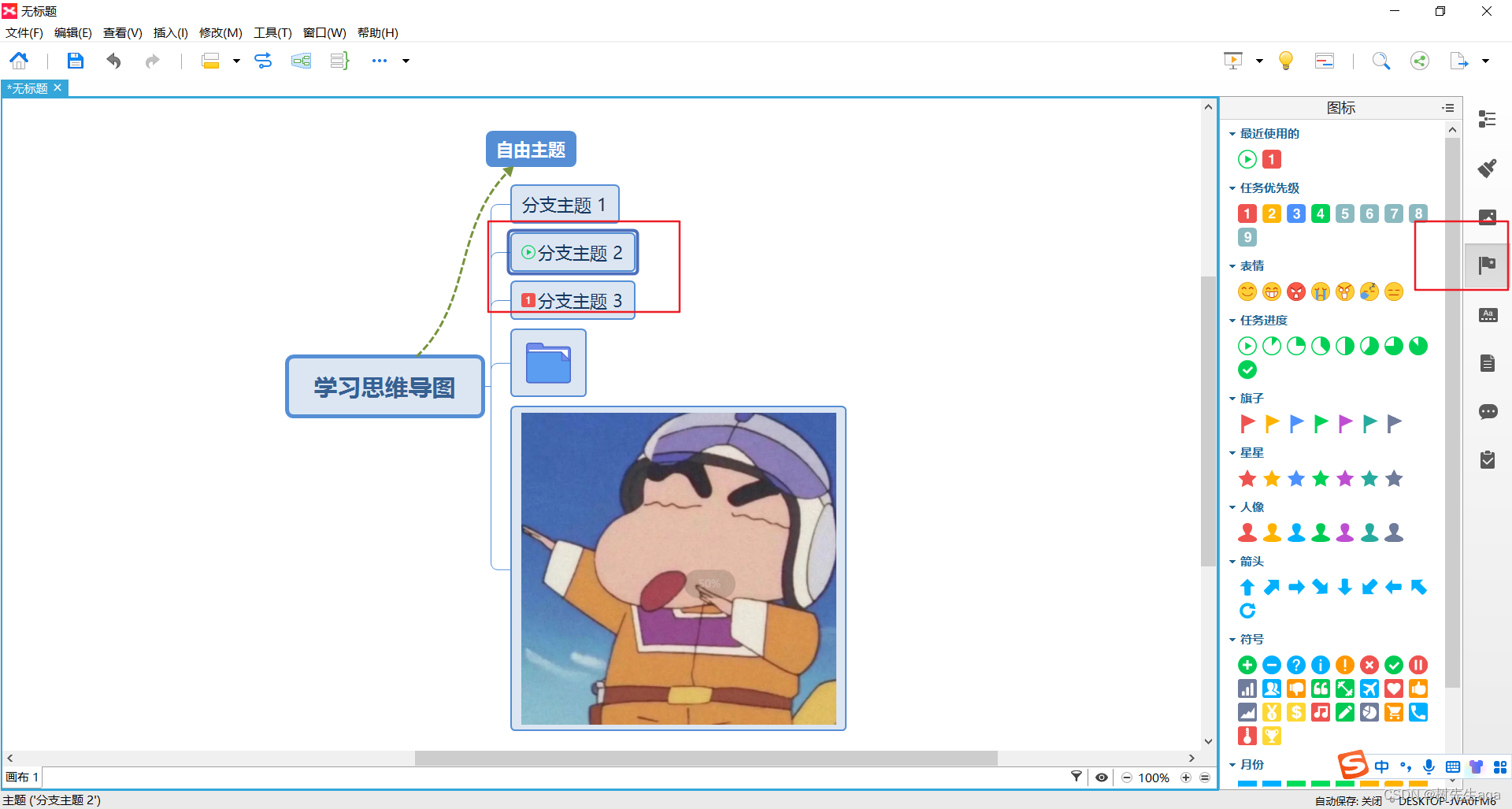Add the question mark symbol marker
The image size is (1512, 809).
(x=1296, y=665)
